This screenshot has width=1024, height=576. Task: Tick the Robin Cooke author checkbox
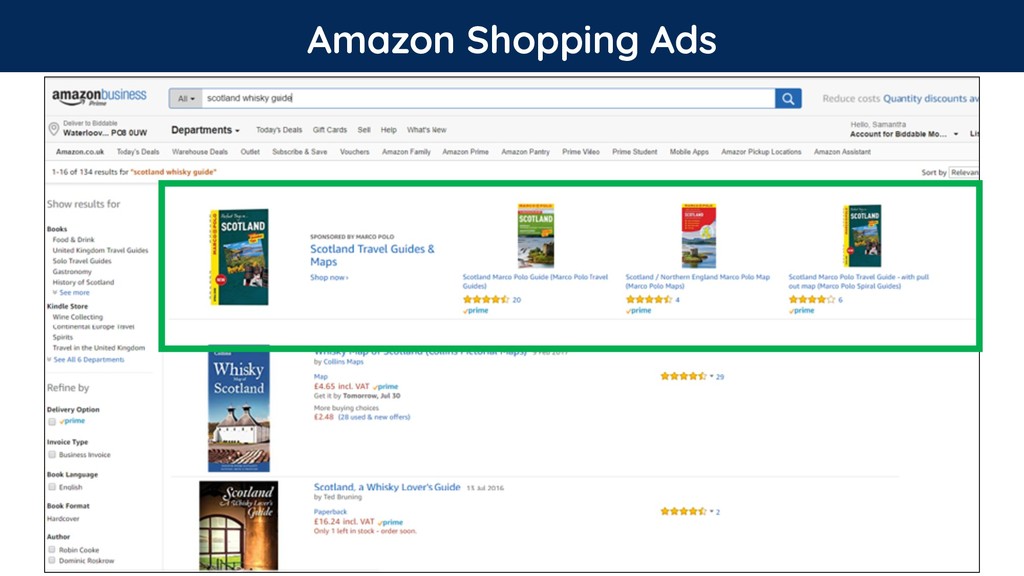52,550
